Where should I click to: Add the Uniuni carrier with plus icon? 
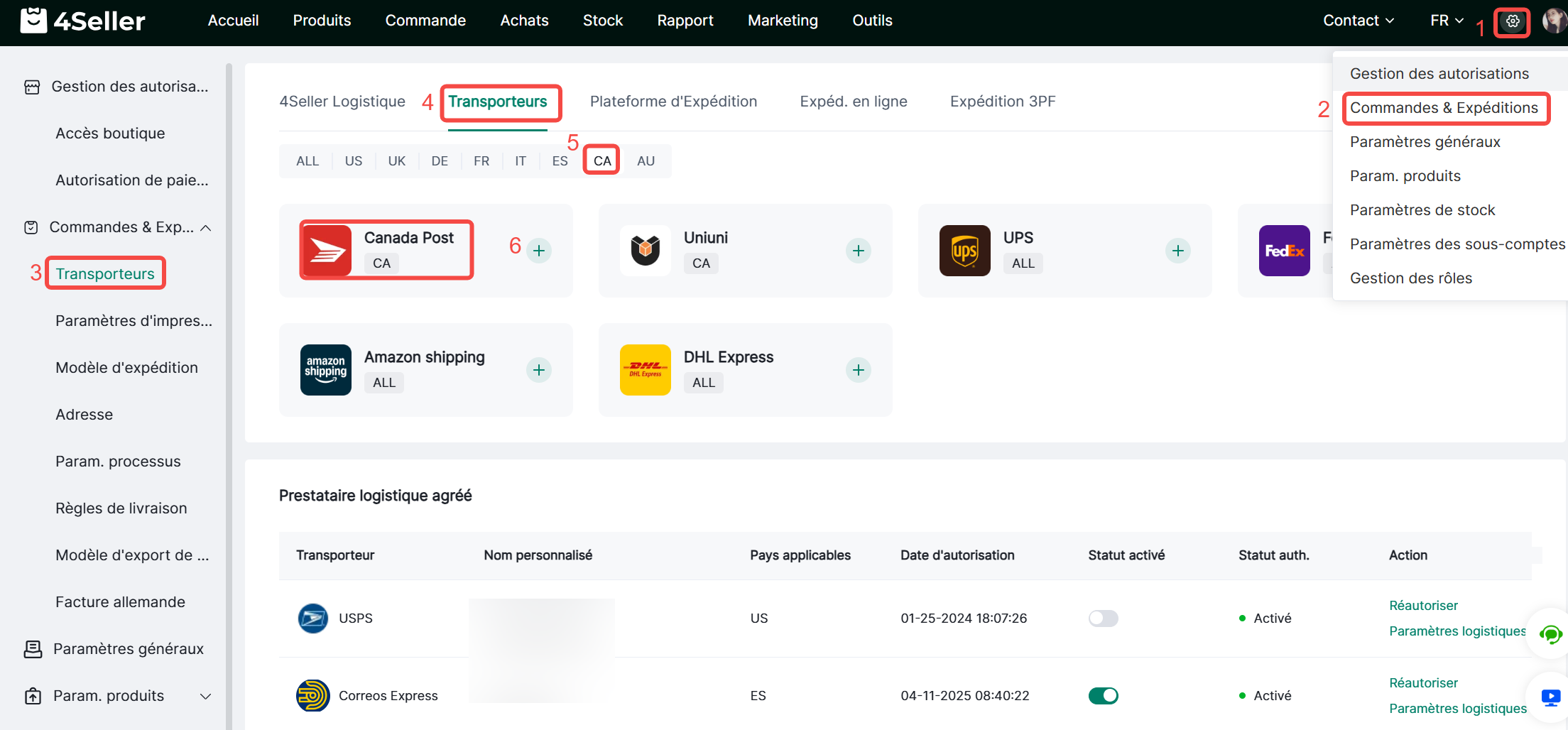(858, 251)
